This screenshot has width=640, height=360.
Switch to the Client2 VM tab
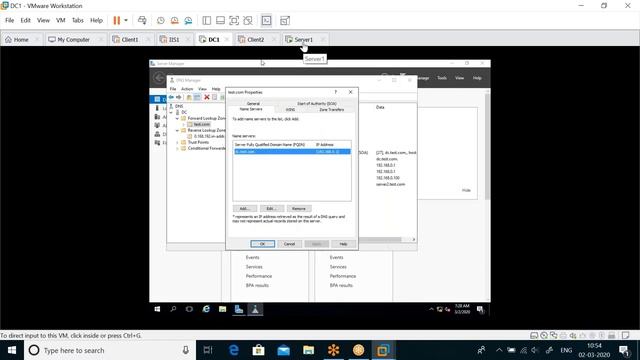[x=256, y=40]
